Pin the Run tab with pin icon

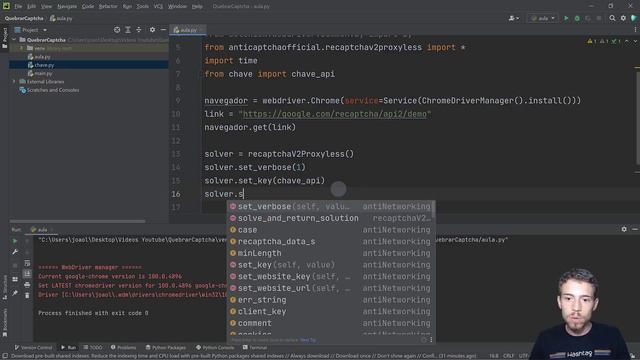pyautogui.click(x=15, y=293)
